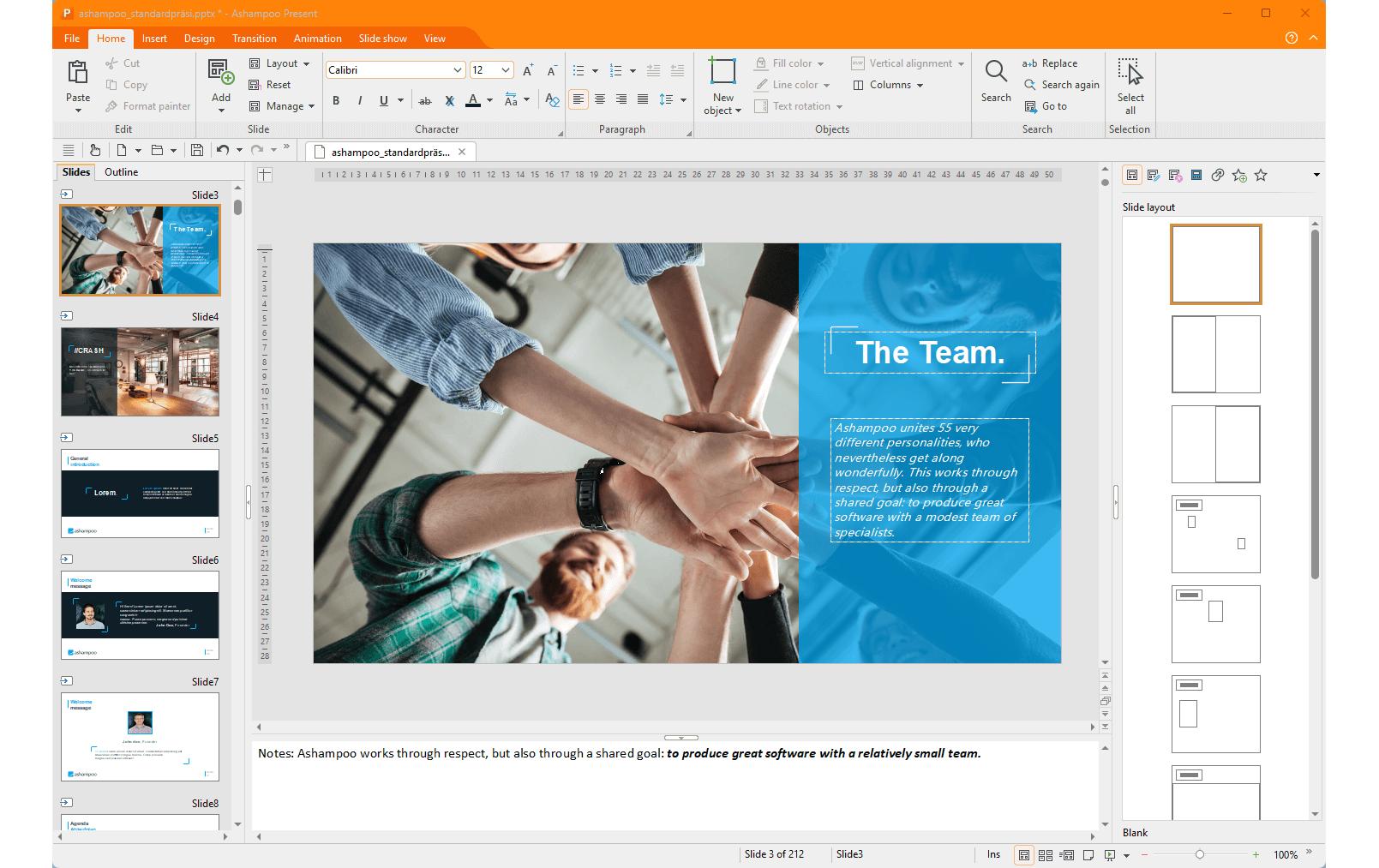1379x868 pixels.
Task: Click the Select all icon
Action: pyautogui.click(x=1130, y=73)
